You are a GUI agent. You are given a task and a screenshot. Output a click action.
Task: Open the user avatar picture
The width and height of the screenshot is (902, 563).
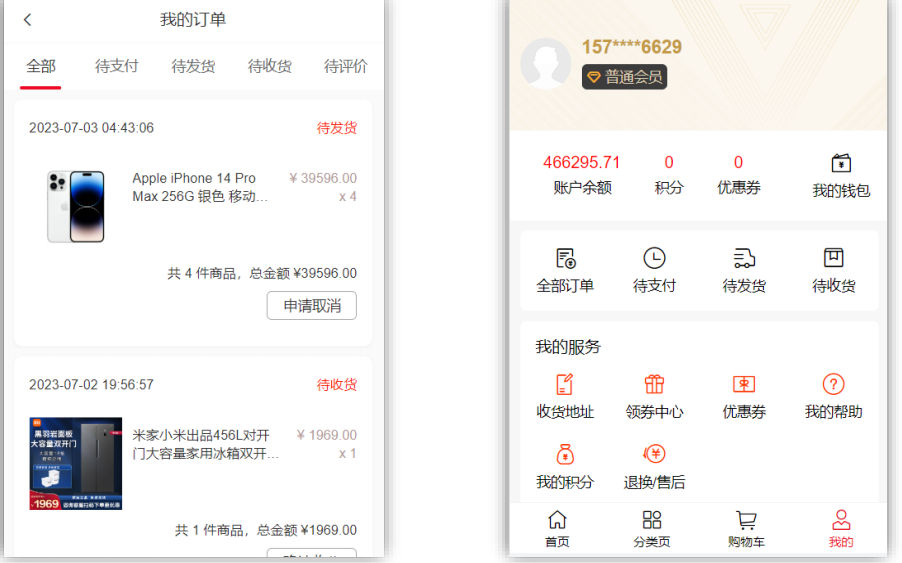[x=545, y=63]
